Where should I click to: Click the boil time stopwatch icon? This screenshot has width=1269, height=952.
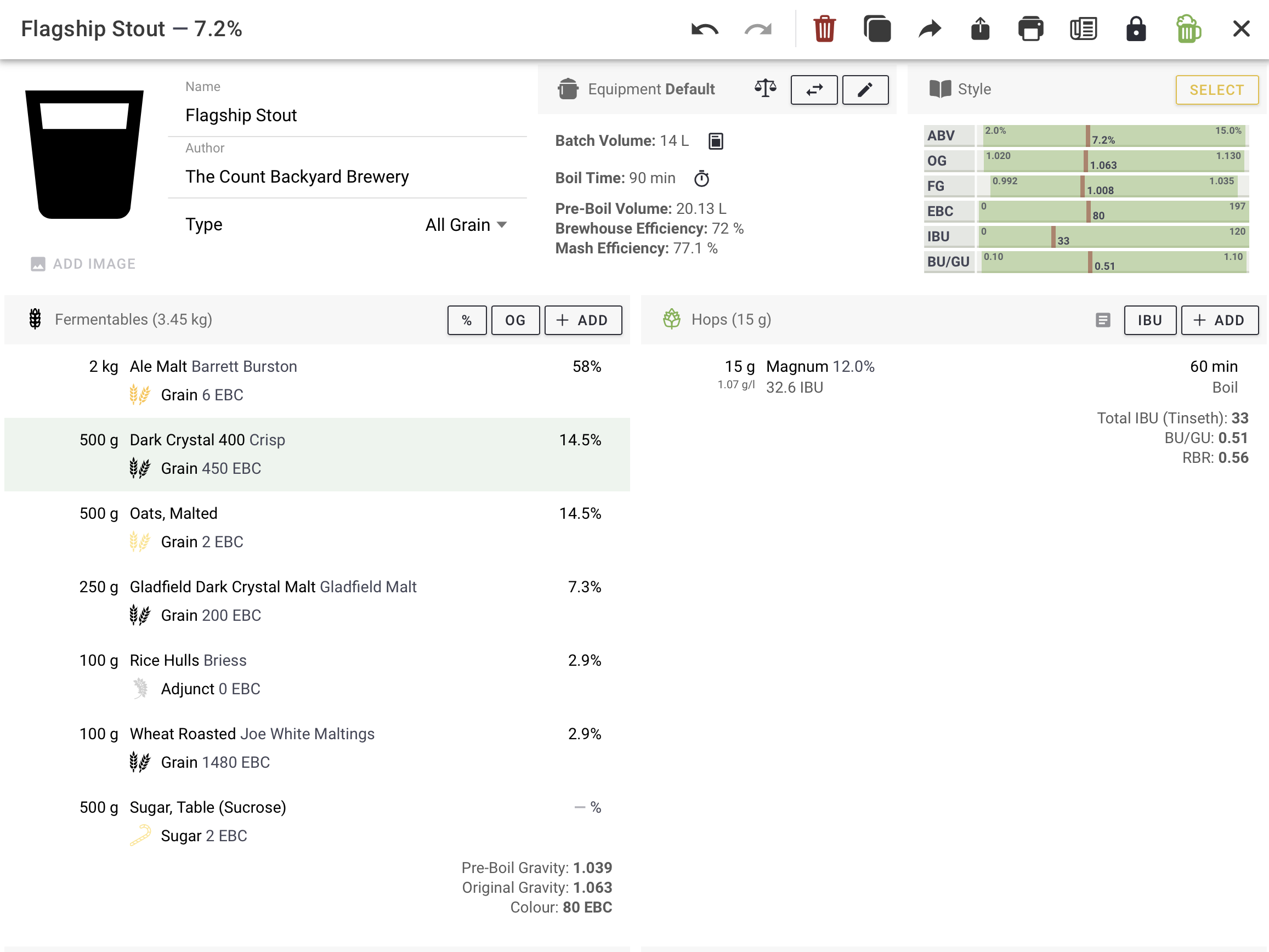(701, 178)
